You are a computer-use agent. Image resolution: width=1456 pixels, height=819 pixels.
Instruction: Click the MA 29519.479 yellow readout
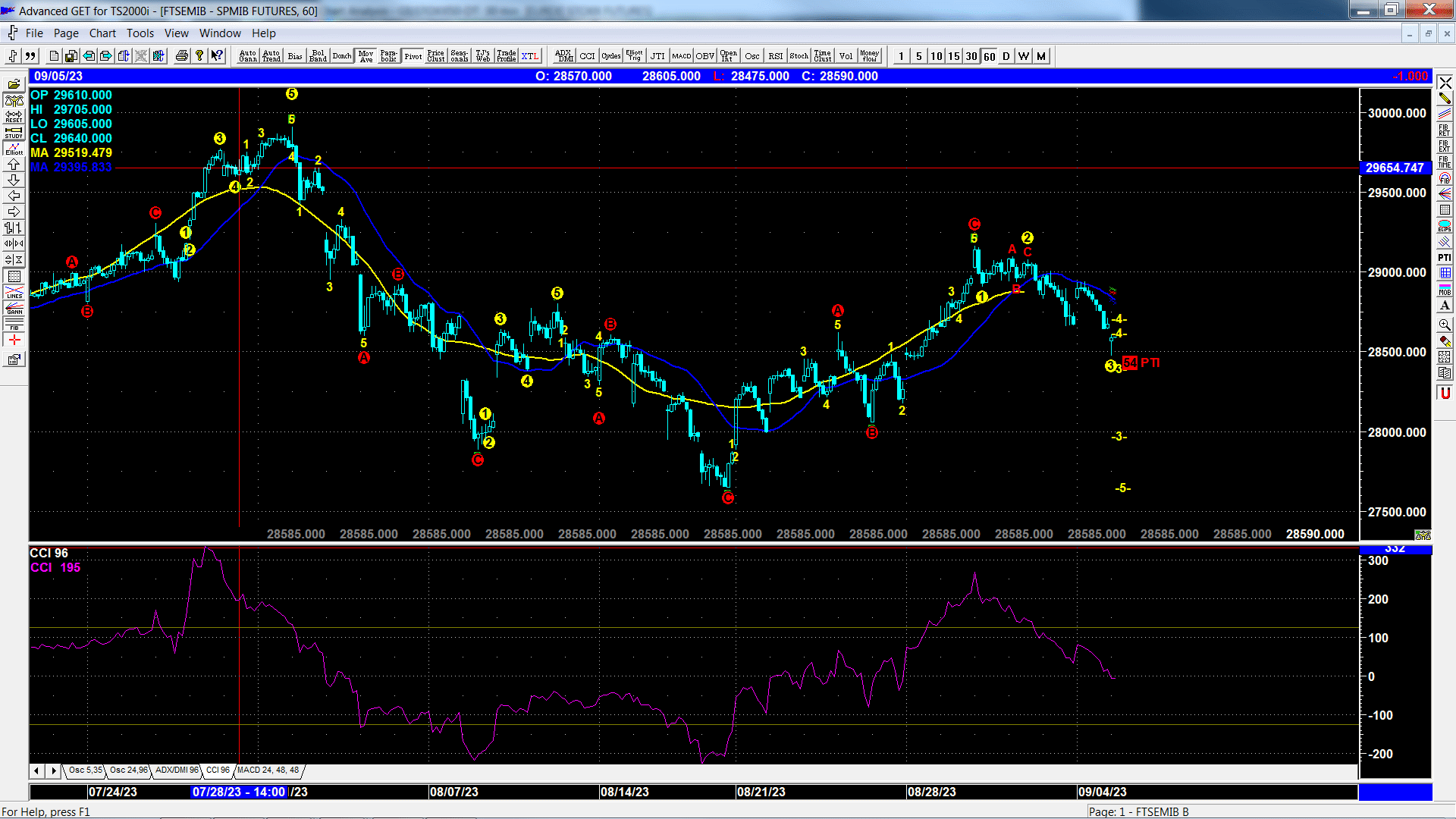point(71,152)
